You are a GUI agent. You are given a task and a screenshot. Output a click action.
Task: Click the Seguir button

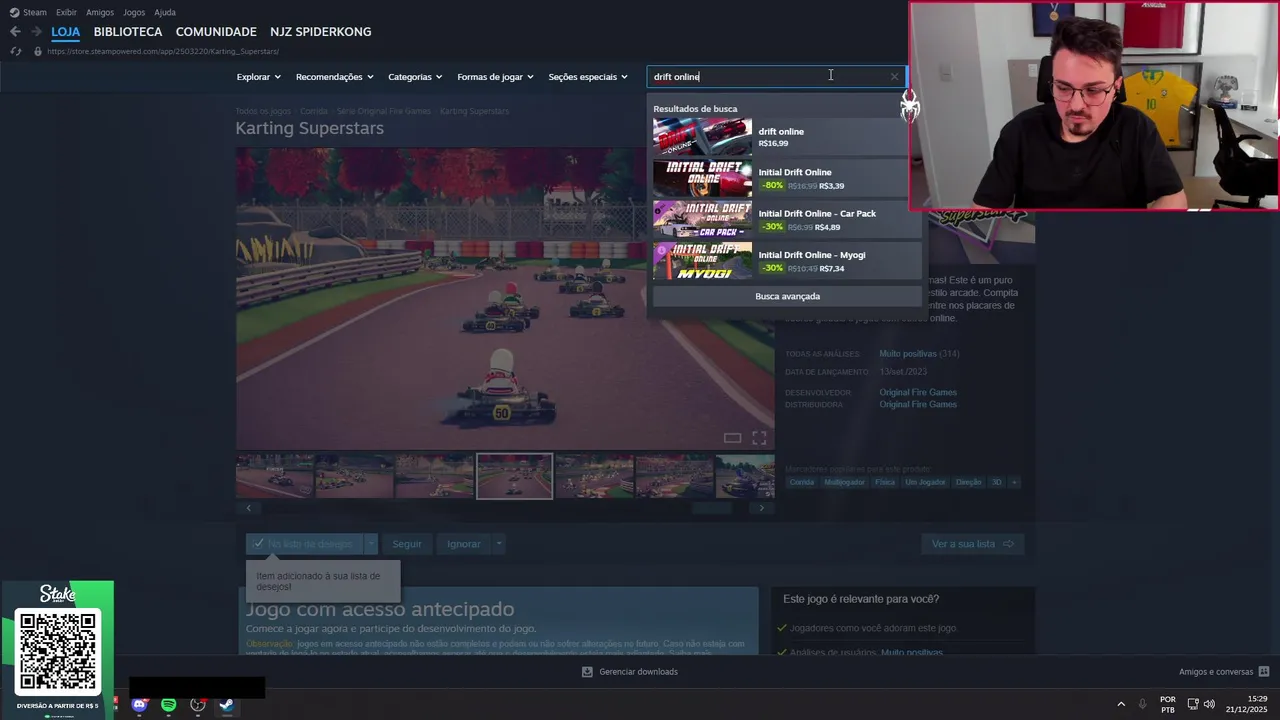407,544
